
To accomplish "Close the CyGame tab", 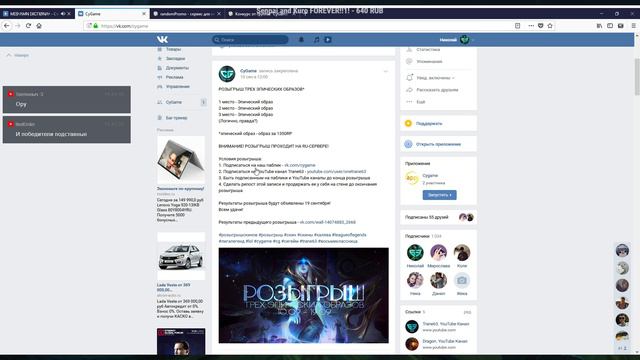I will 144,14.
